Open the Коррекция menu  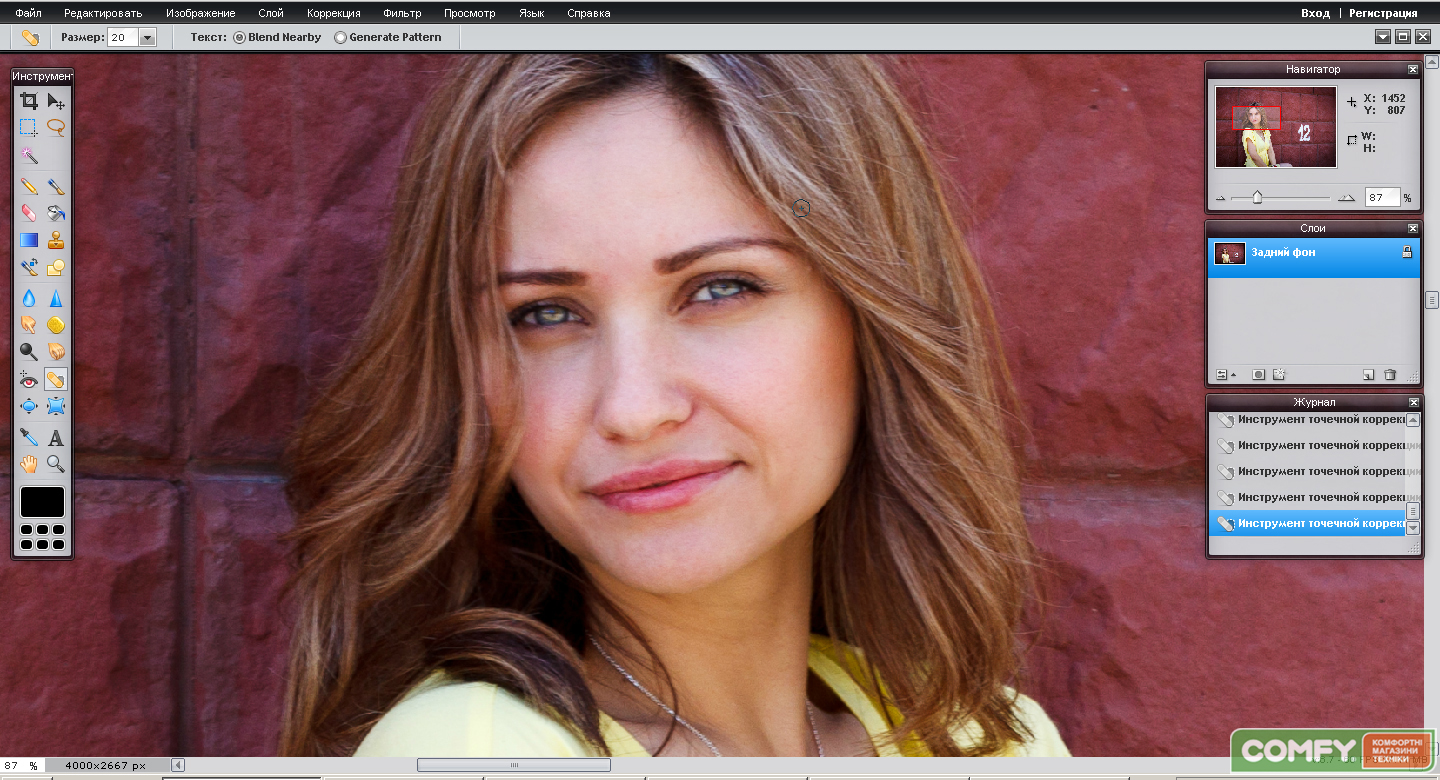coord(334,13)
